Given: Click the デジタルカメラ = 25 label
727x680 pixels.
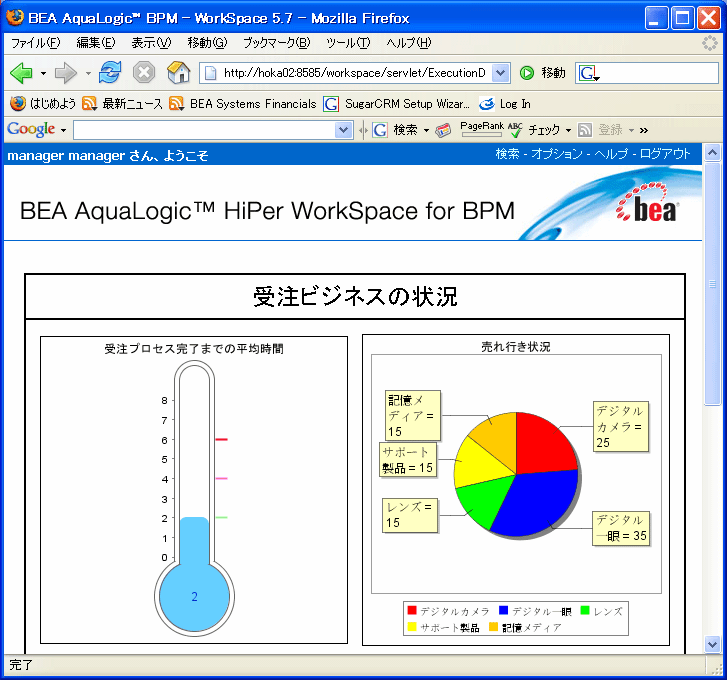Looking at the screenshot, I should click(620, 426).
